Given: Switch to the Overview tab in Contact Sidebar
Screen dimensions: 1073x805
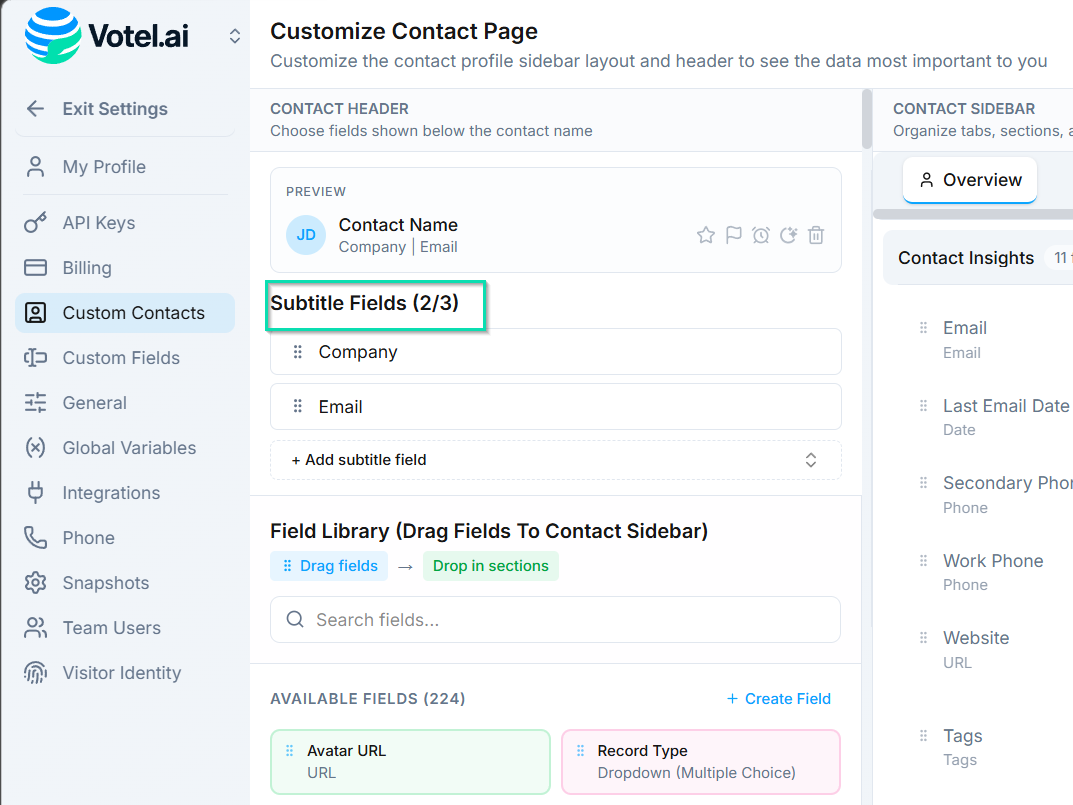Looking at the screenshot, I should 969,180.
